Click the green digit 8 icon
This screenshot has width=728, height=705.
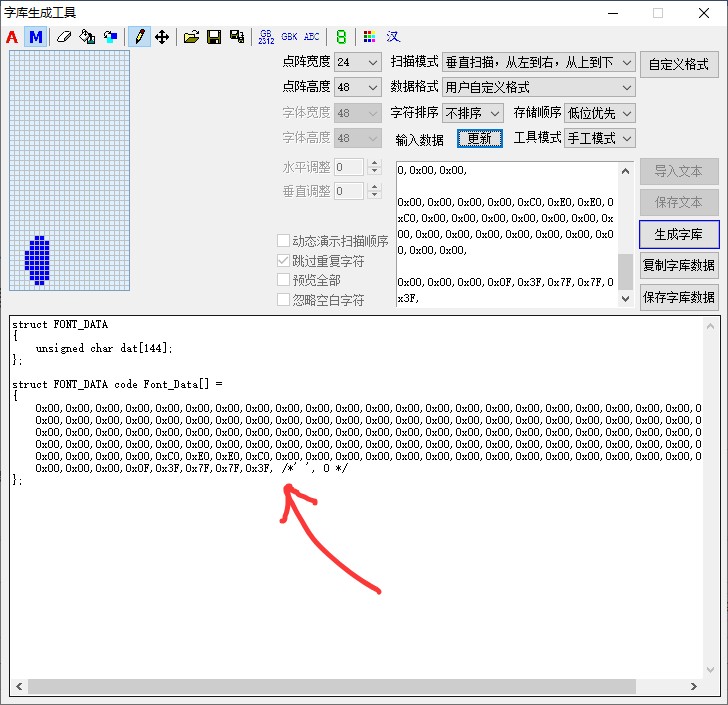click(341, 37)
